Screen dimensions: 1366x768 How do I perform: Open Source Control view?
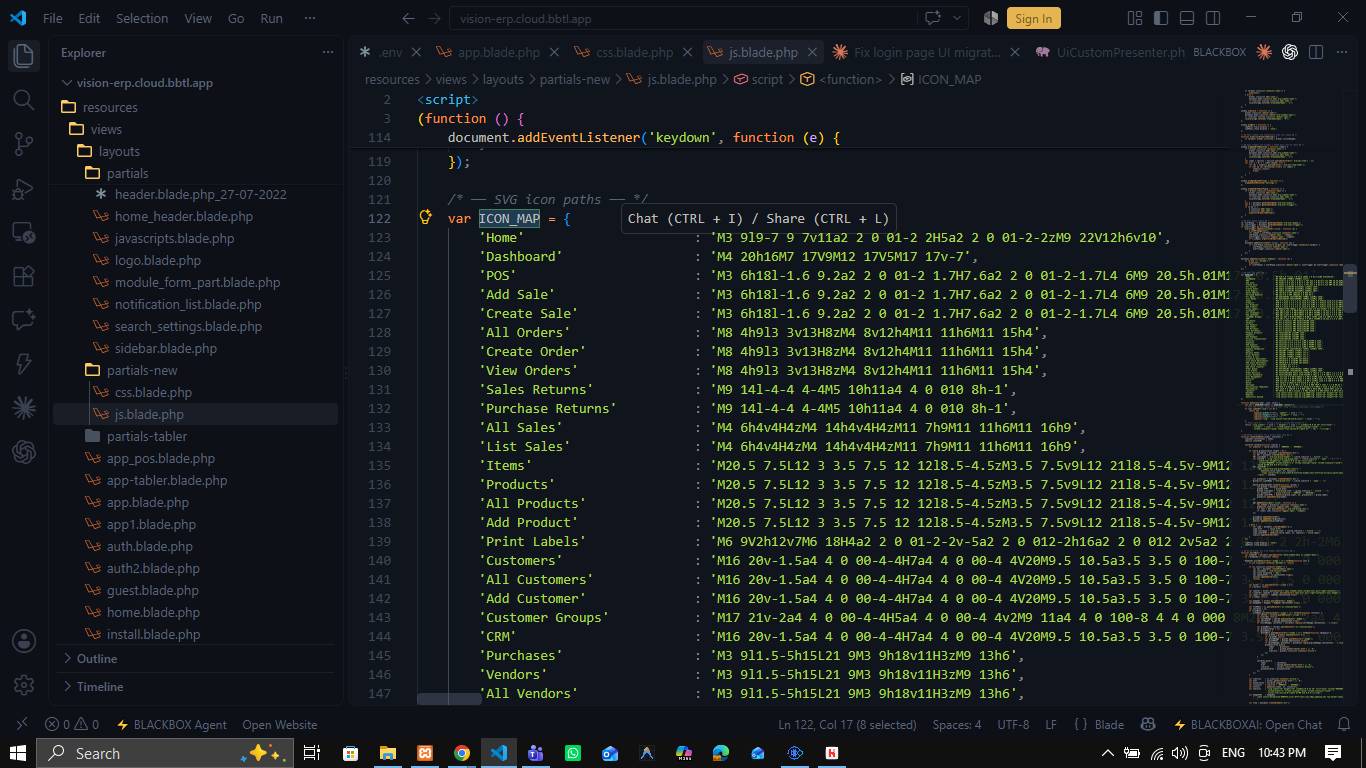click(24, 144)
